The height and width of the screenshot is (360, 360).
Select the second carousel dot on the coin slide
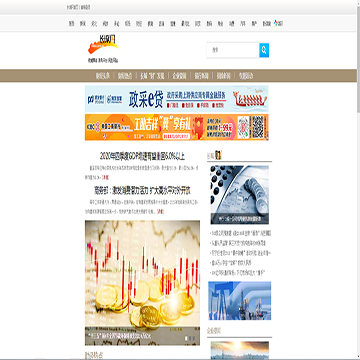(x=190, y=338)
